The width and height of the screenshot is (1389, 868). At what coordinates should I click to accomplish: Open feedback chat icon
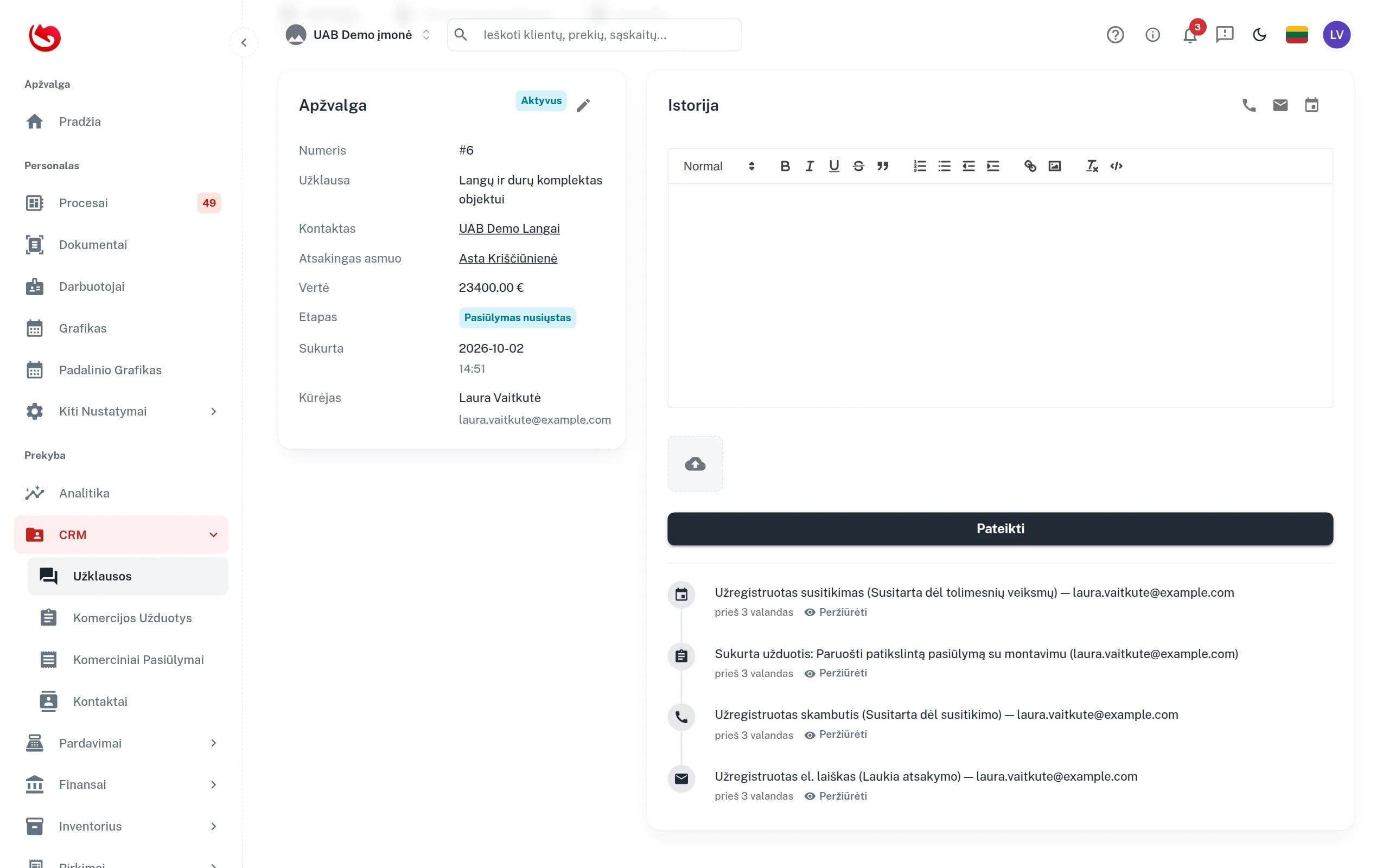click(x=1224, y=35)
